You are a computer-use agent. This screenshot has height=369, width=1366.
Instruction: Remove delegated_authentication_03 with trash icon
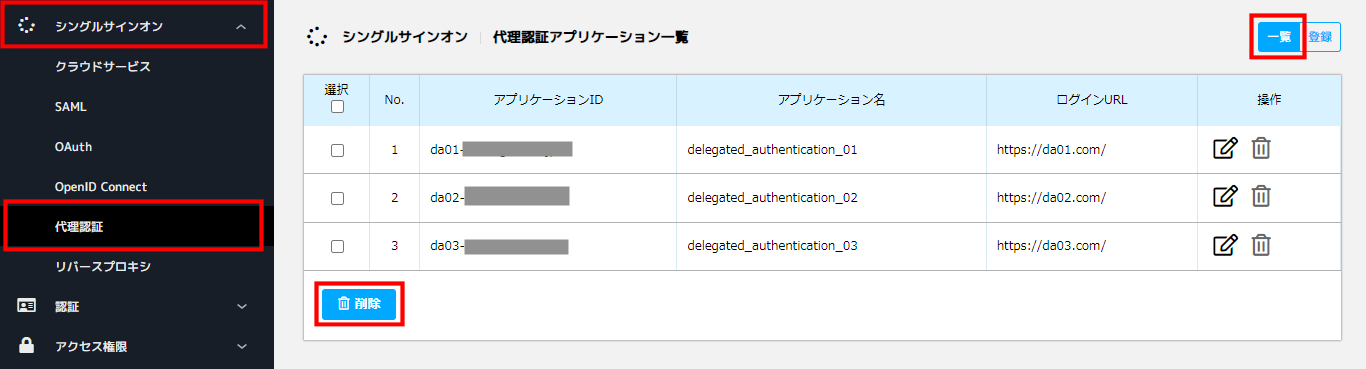click(1262, 245)
